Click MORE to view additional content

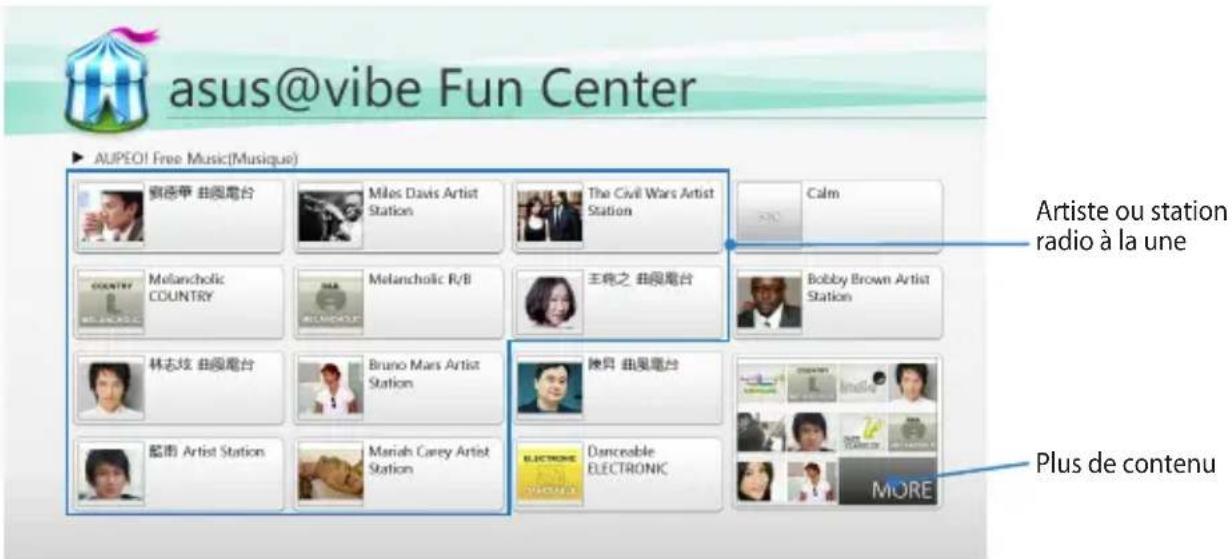pos(887,481)
